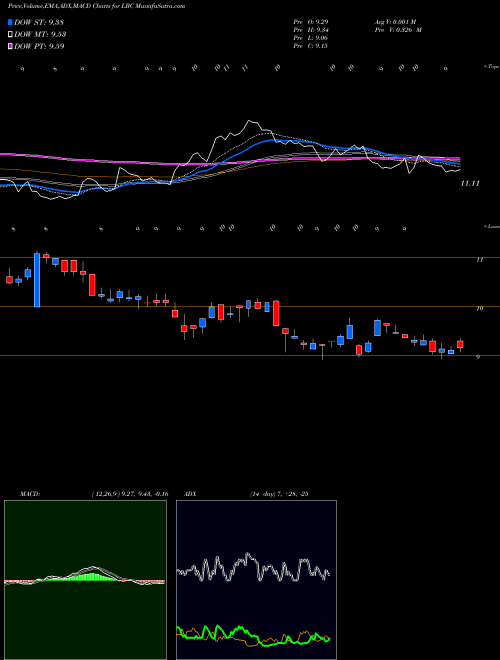The width and height of the screenshot is (500, 660).
Task: Click the ADX (14 day) values text
Action: pyautogui.click(x=278, y=494)
